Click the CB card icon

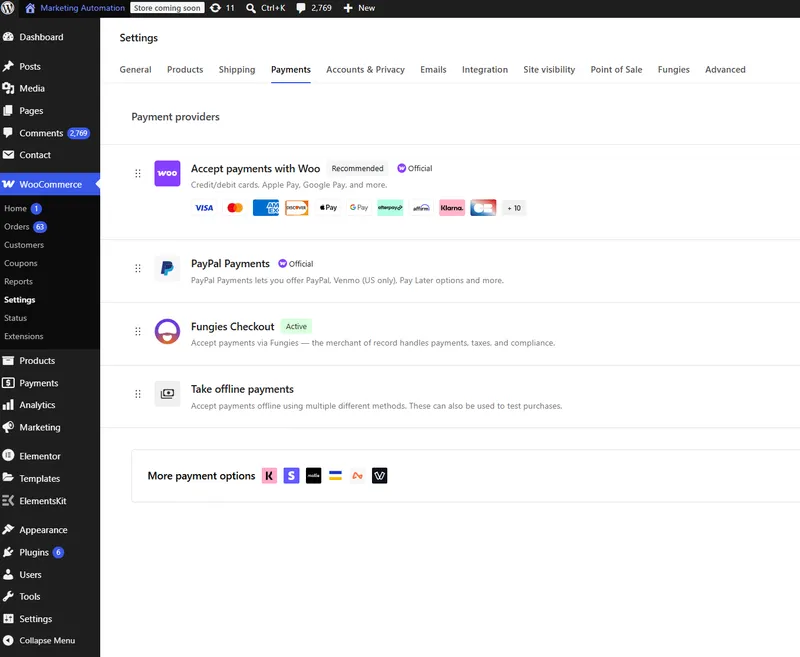[x=483, y=208]
